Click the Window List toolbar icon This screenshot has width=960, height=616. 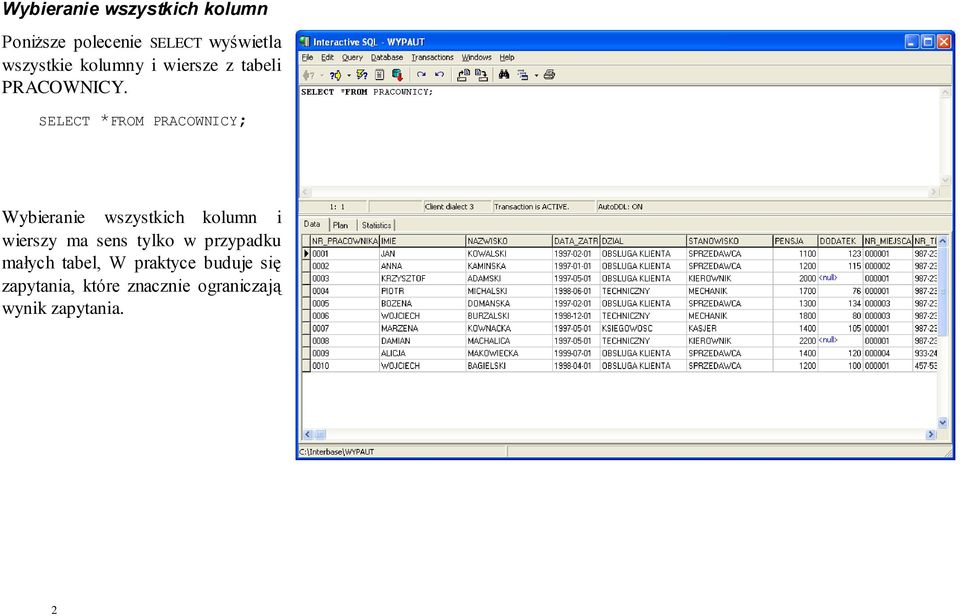click(522, 75)
